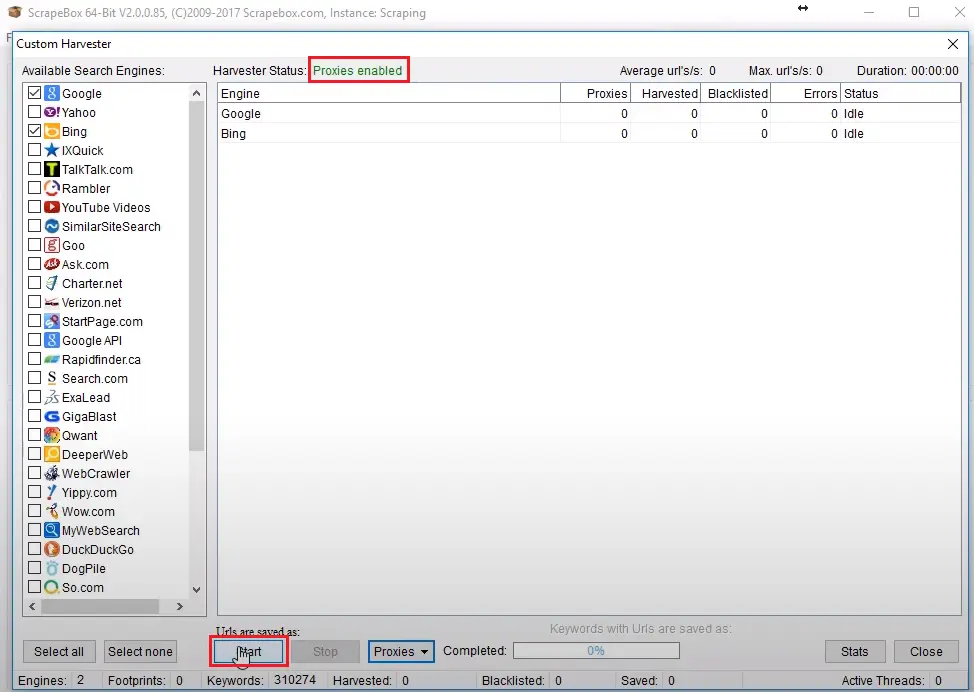Click the Rambler engine icon
The image size is (974, 692).
tap(52, 188)
